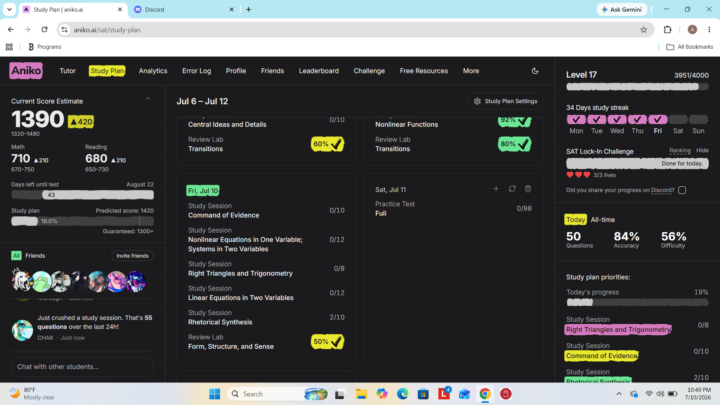Viewport: 720px width, 405px height.
Task: Open the weather widget
Action: tap(32, 394)
